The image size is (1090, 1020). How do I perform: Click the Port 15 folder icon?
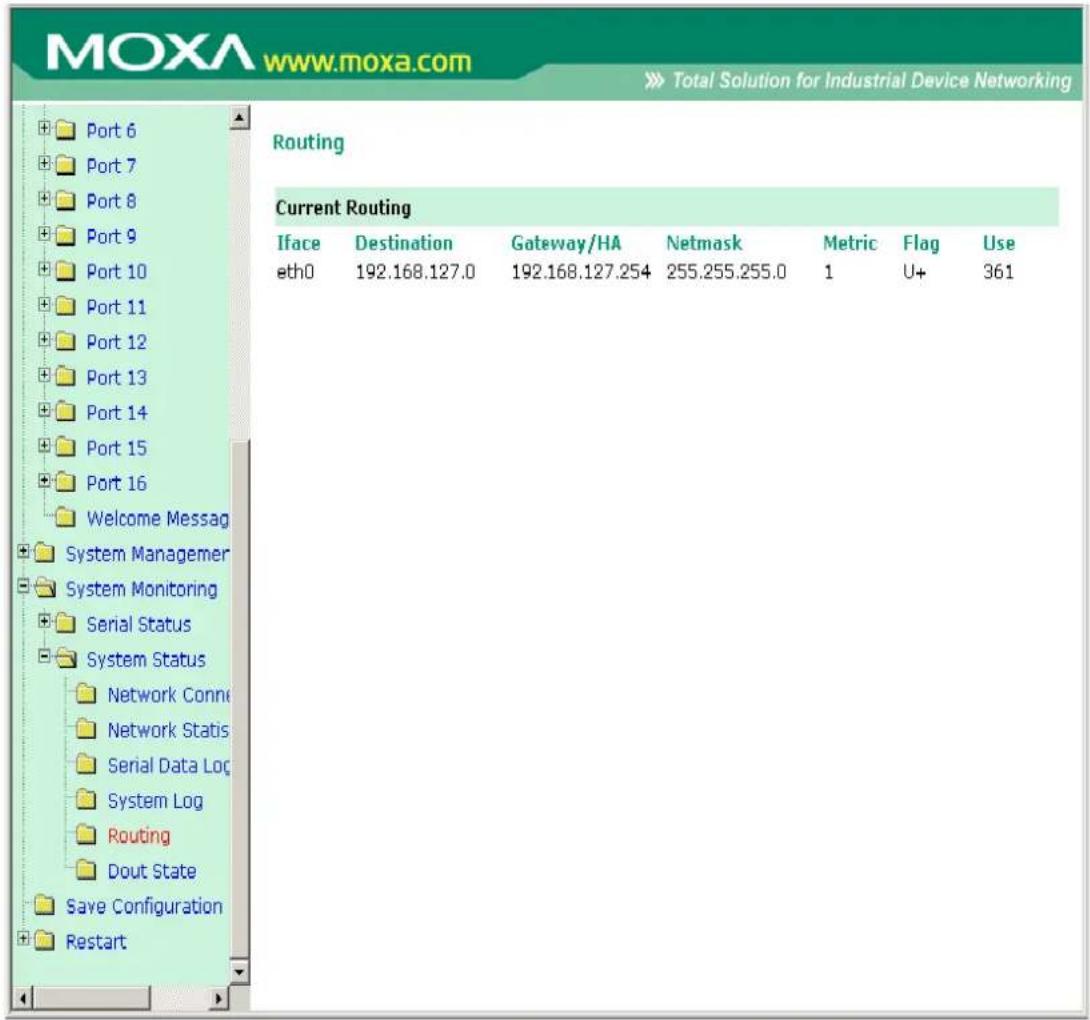65,448
